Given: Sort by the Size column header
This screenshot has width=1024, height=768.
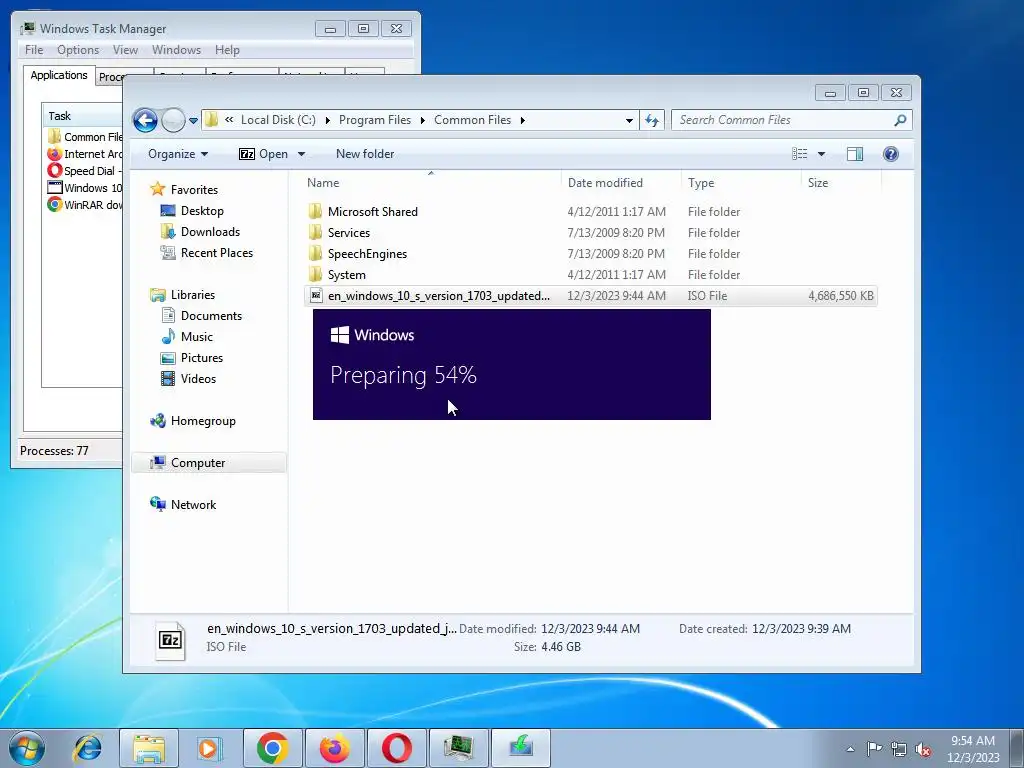Looking at the screenshot, I should pyautogui.click(x=840, y=183).
